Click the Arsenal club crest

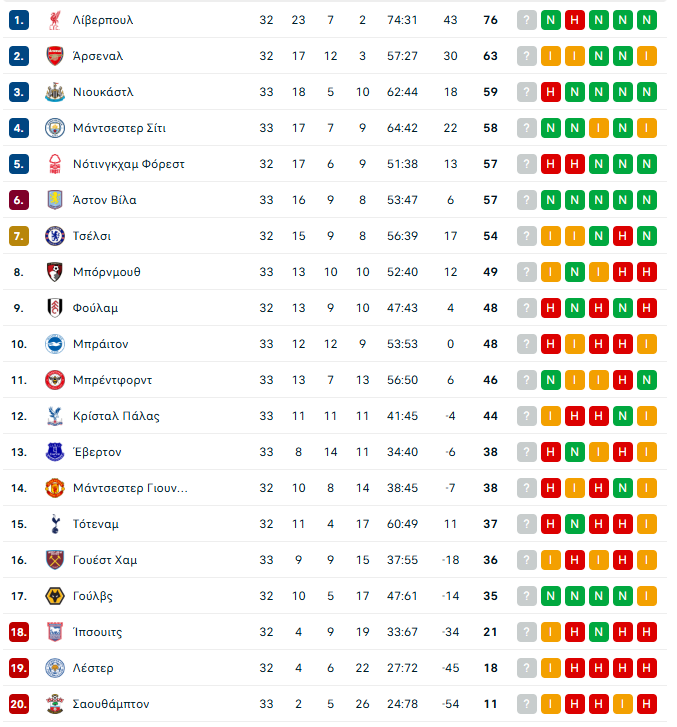55,56
